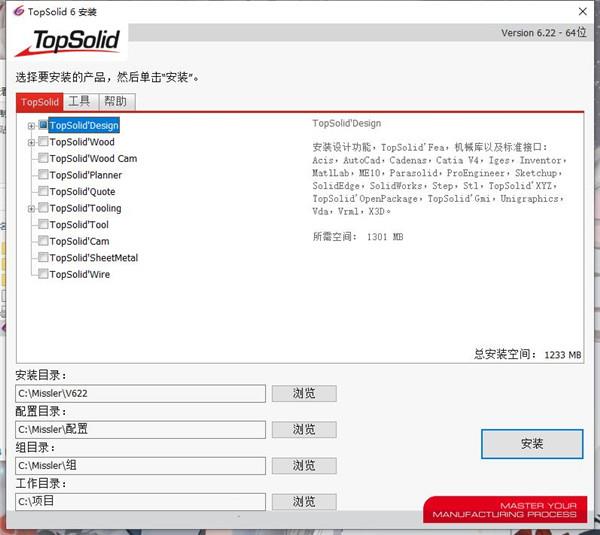Enable the TopSolid'Wood checkbox
600x535 pixels.
point(43,142)
